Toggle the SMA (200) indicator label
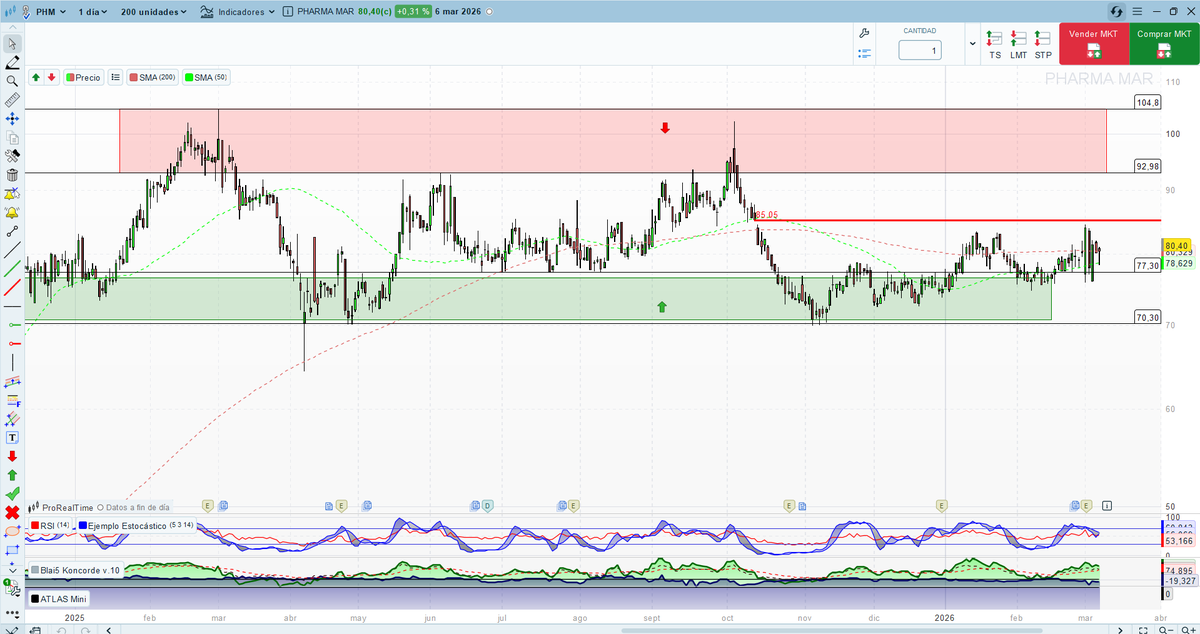Screen dimensions: 1200x634 pyautogui.click(x=152, y=77)
